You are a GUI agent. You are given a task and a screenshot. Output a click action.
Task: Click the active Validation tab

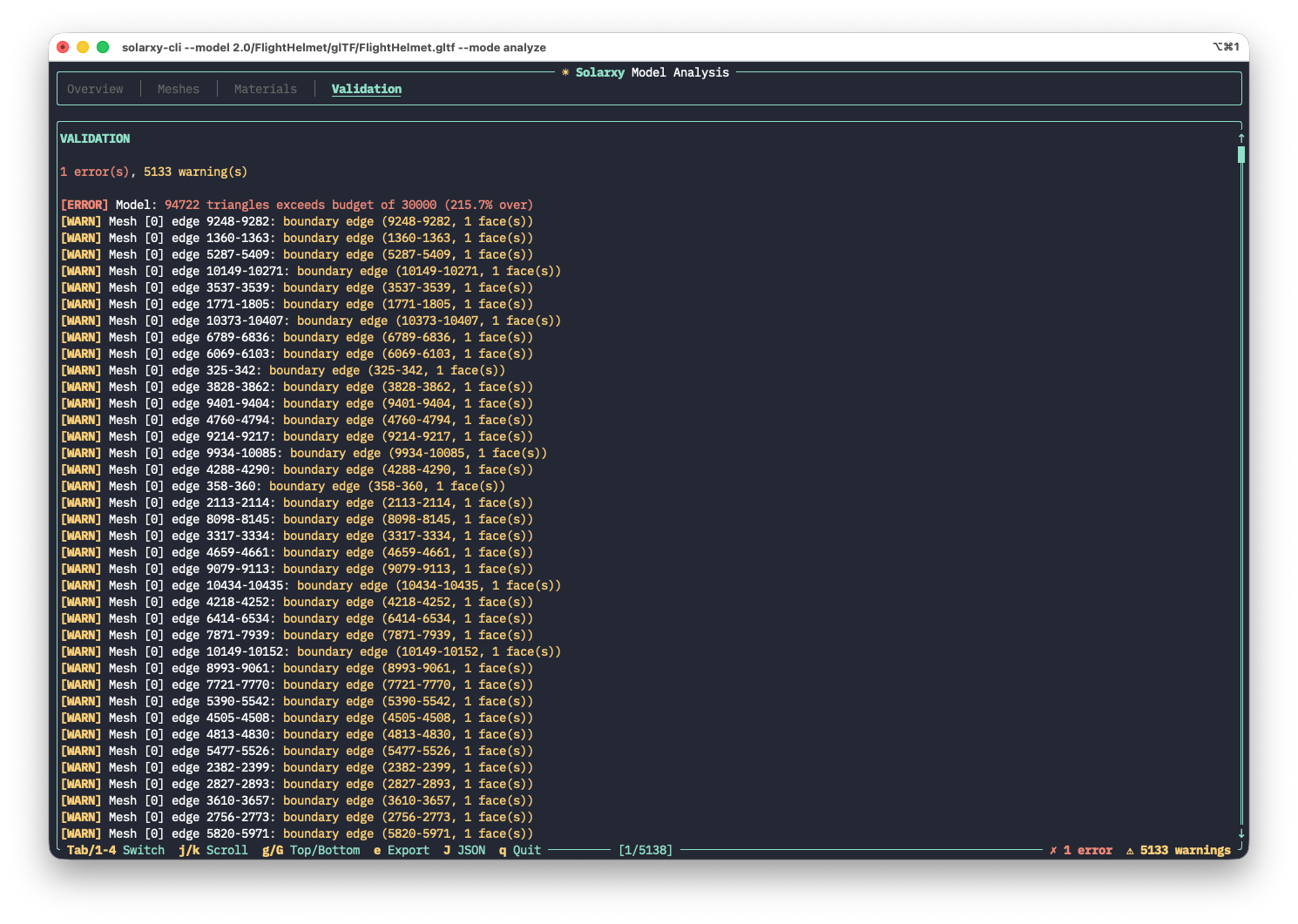[x=367, y=89]
